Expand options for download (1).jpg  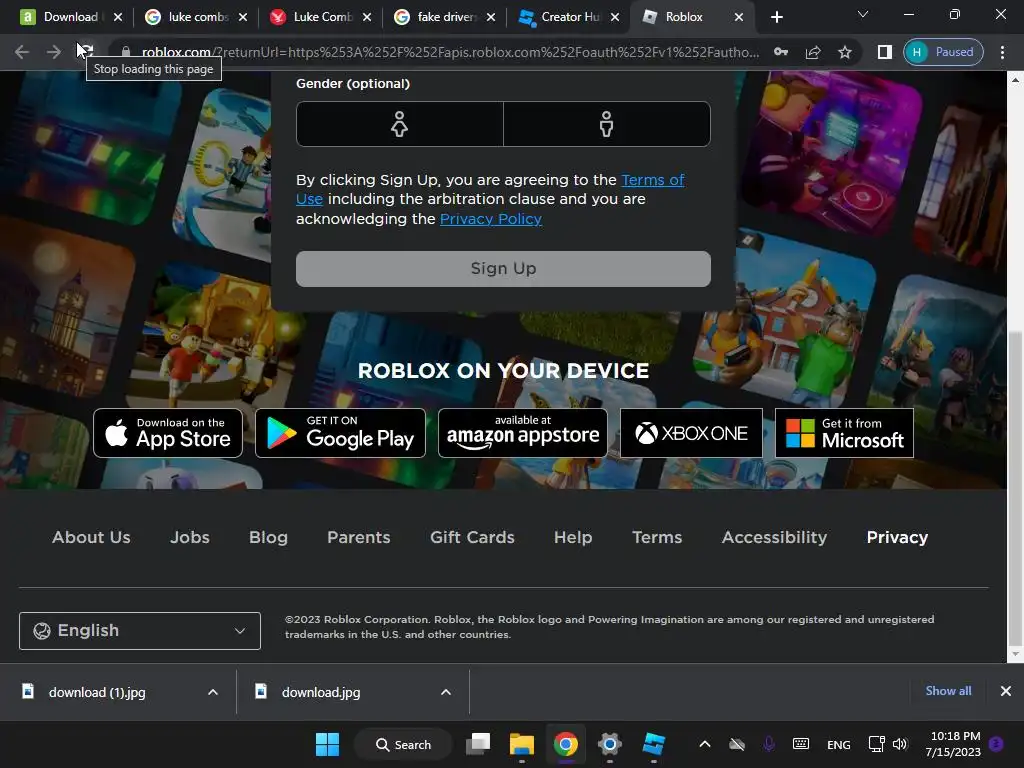click(x=213, y=692)
